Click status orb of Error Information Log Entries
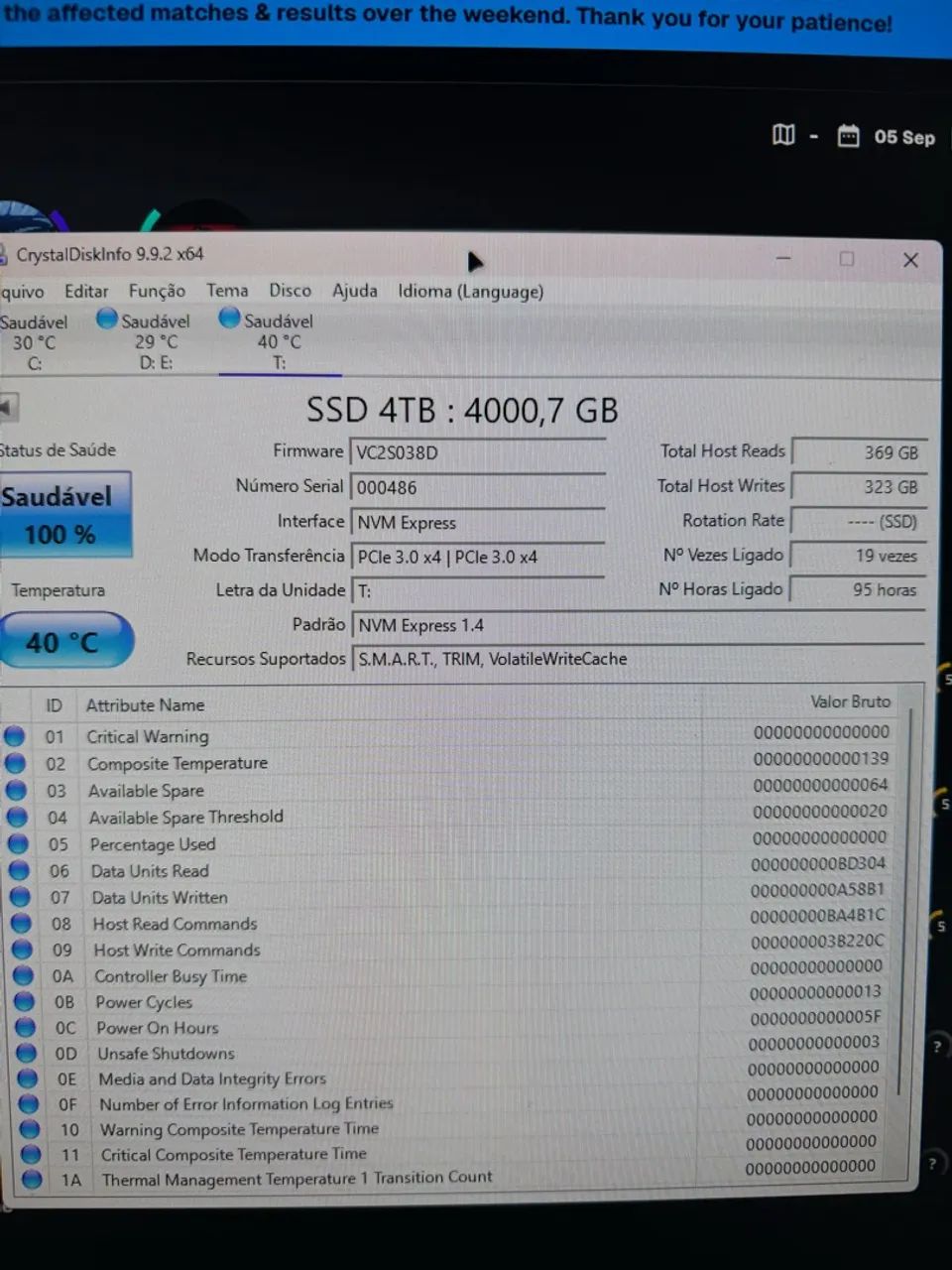This screenshot has height=1270, width=952. click(29, 1103)
